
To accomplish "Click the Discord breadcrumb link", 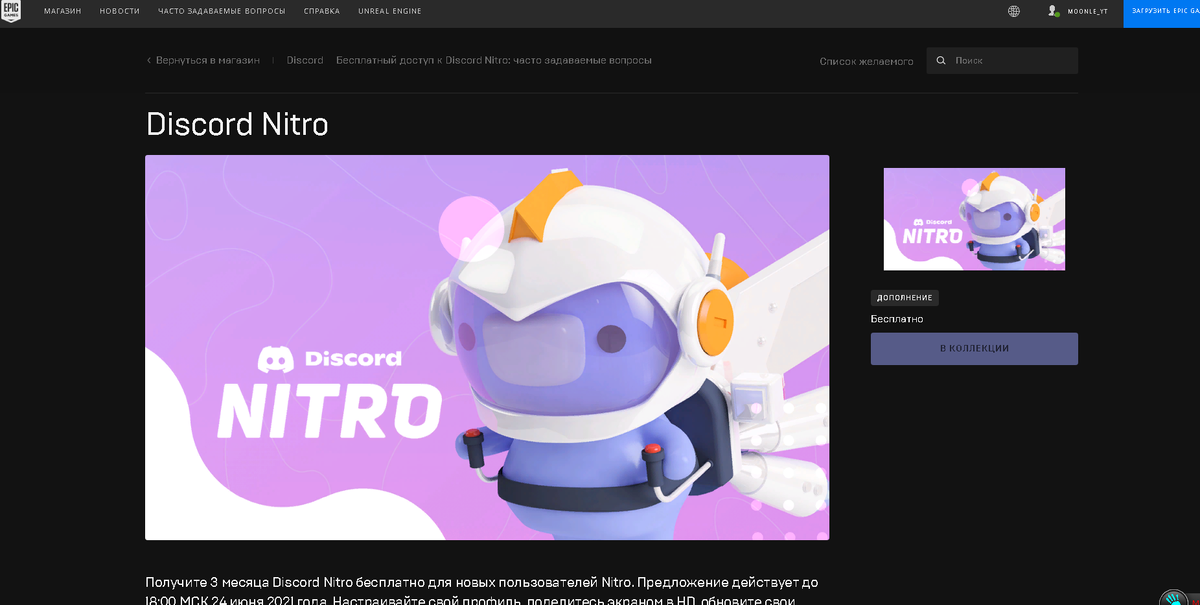I will pos(305,61).
